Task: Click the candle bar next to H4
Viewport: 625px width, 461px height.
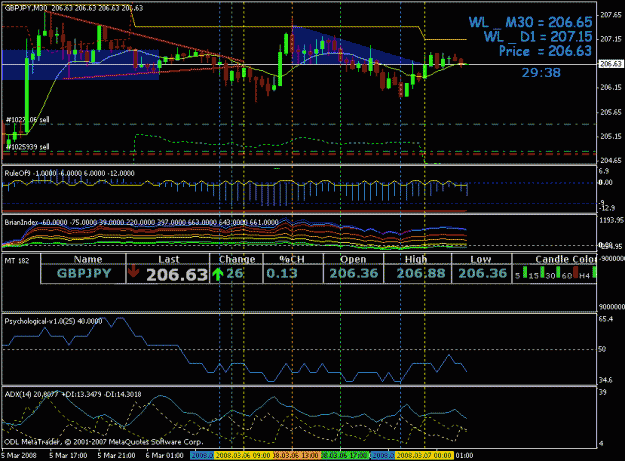Action: [594, 272]
